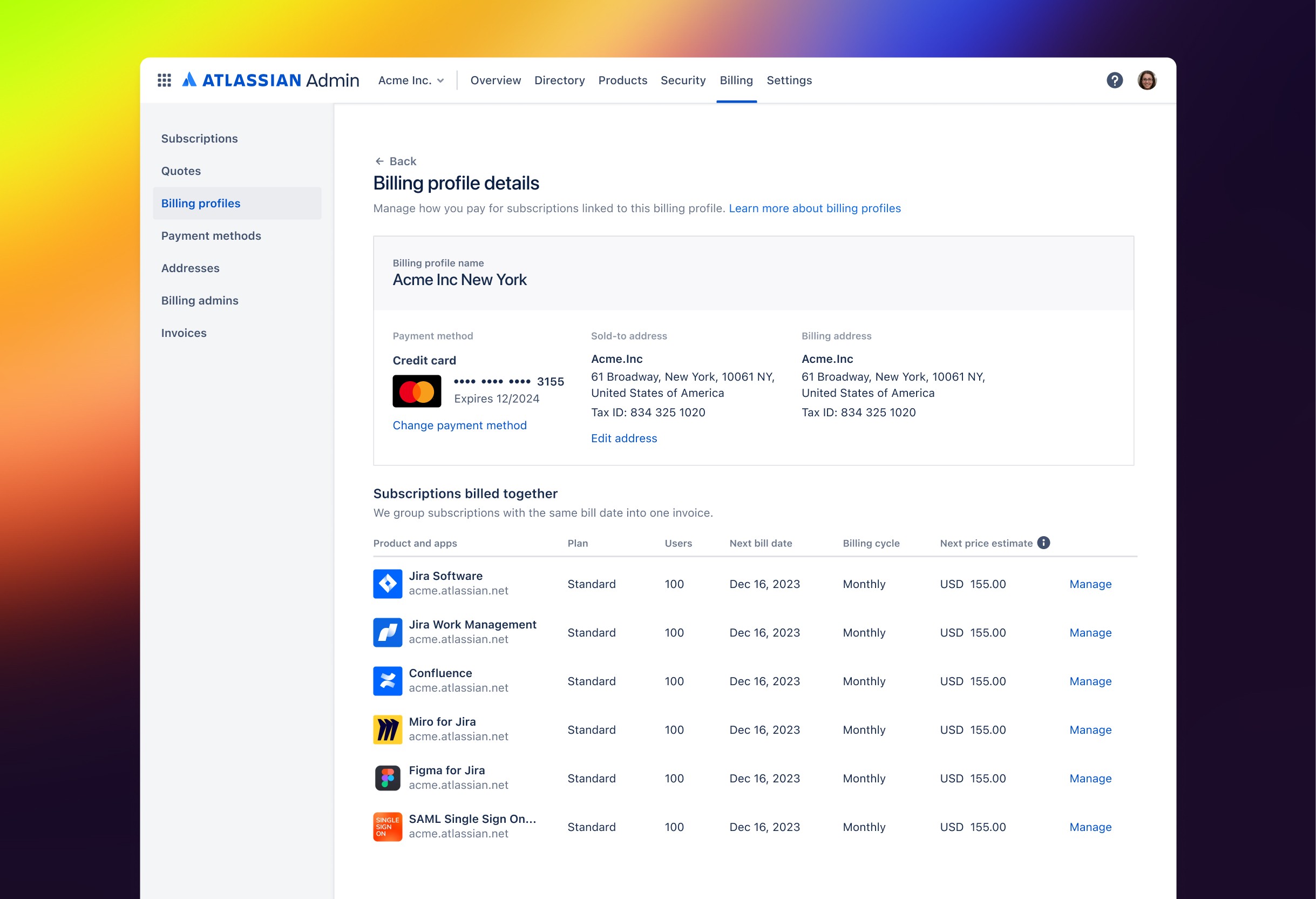Open Invoices in the sidebar

tap(184, 333)
